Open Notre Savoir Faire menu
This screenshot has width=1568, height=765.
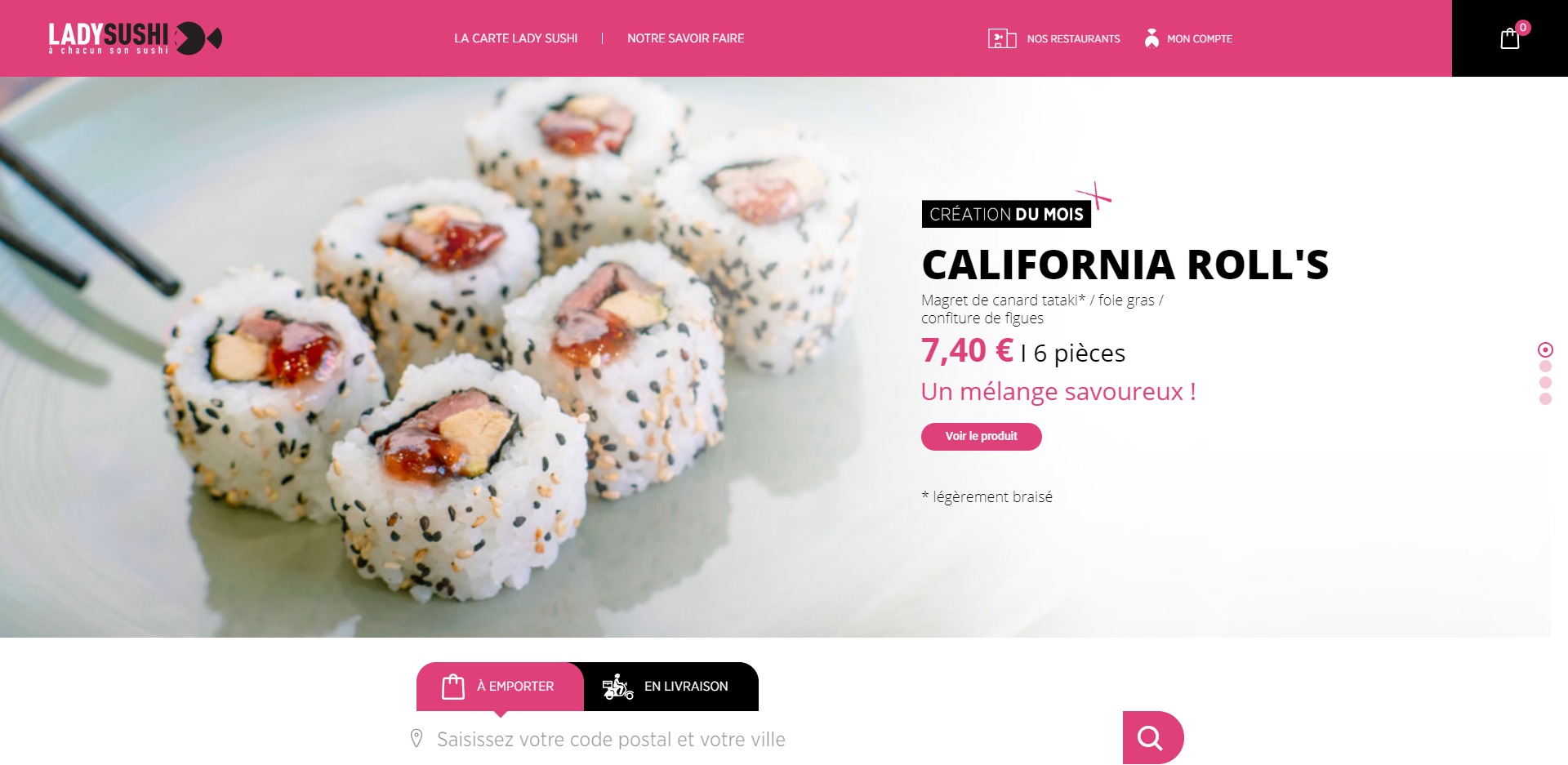click(686, 38)
